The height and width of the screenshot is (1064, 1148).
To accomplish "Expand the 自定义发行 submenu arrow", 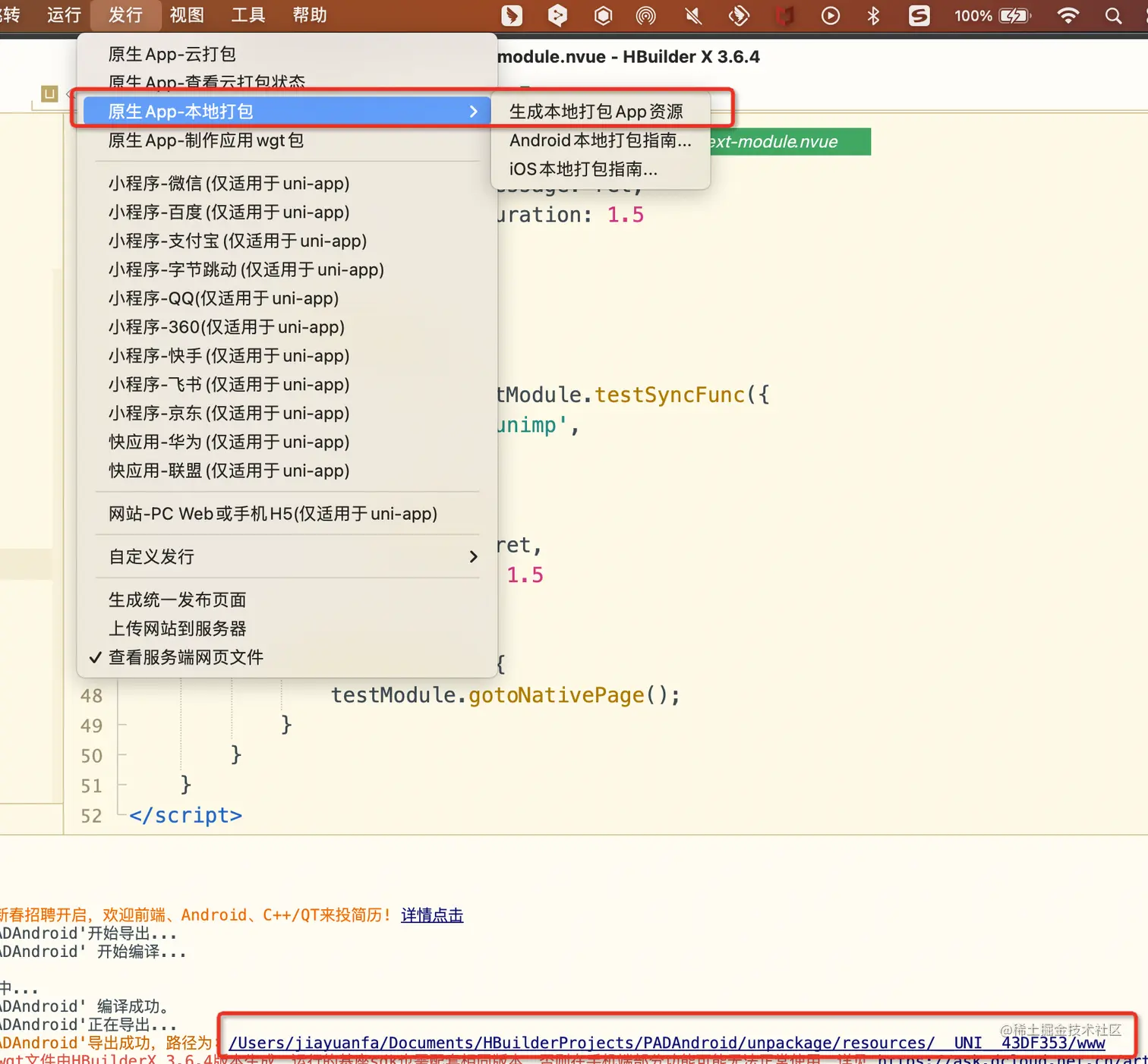I will (x=473, y=557).
